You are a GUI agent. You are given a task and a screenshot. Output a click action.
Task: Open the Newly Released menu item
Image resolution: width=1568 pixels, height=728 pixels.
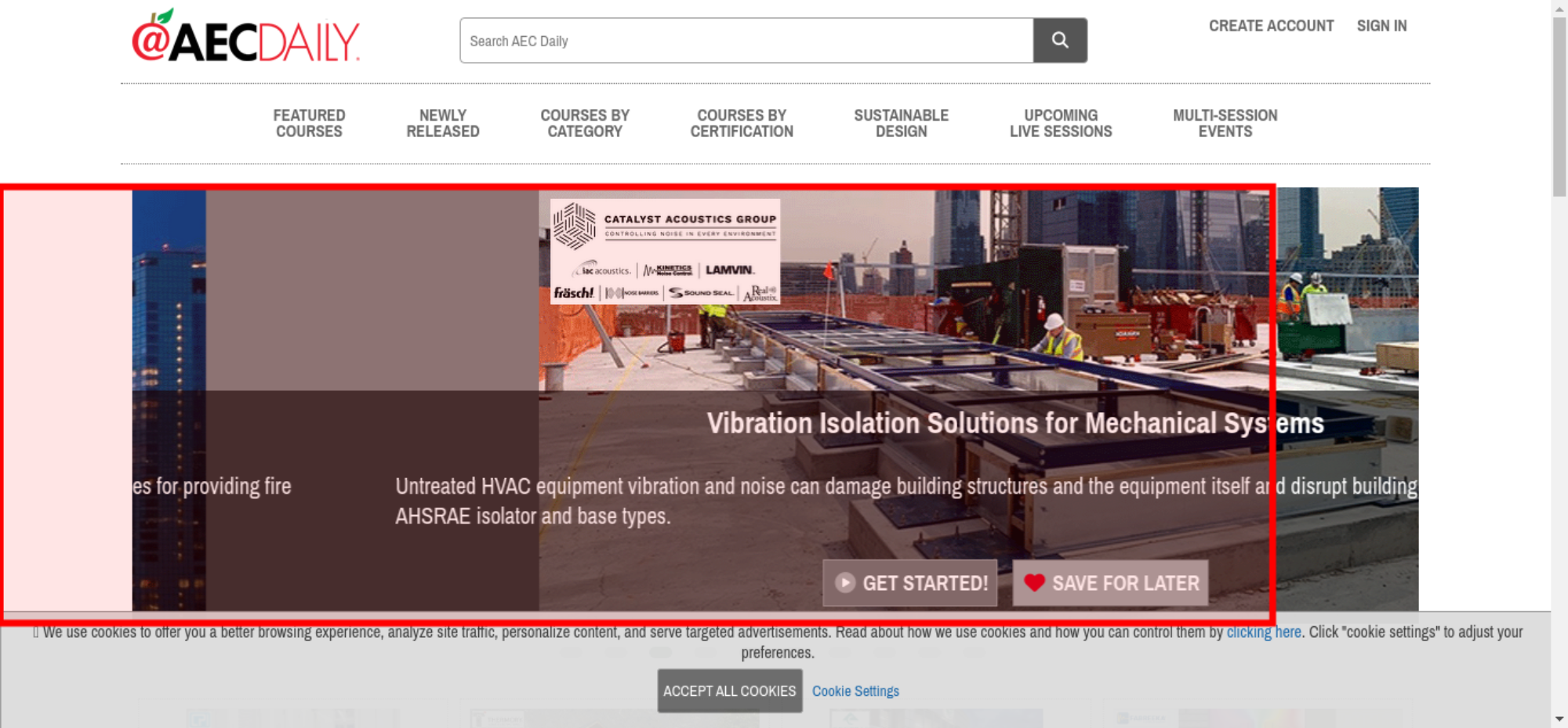[442, 124]
